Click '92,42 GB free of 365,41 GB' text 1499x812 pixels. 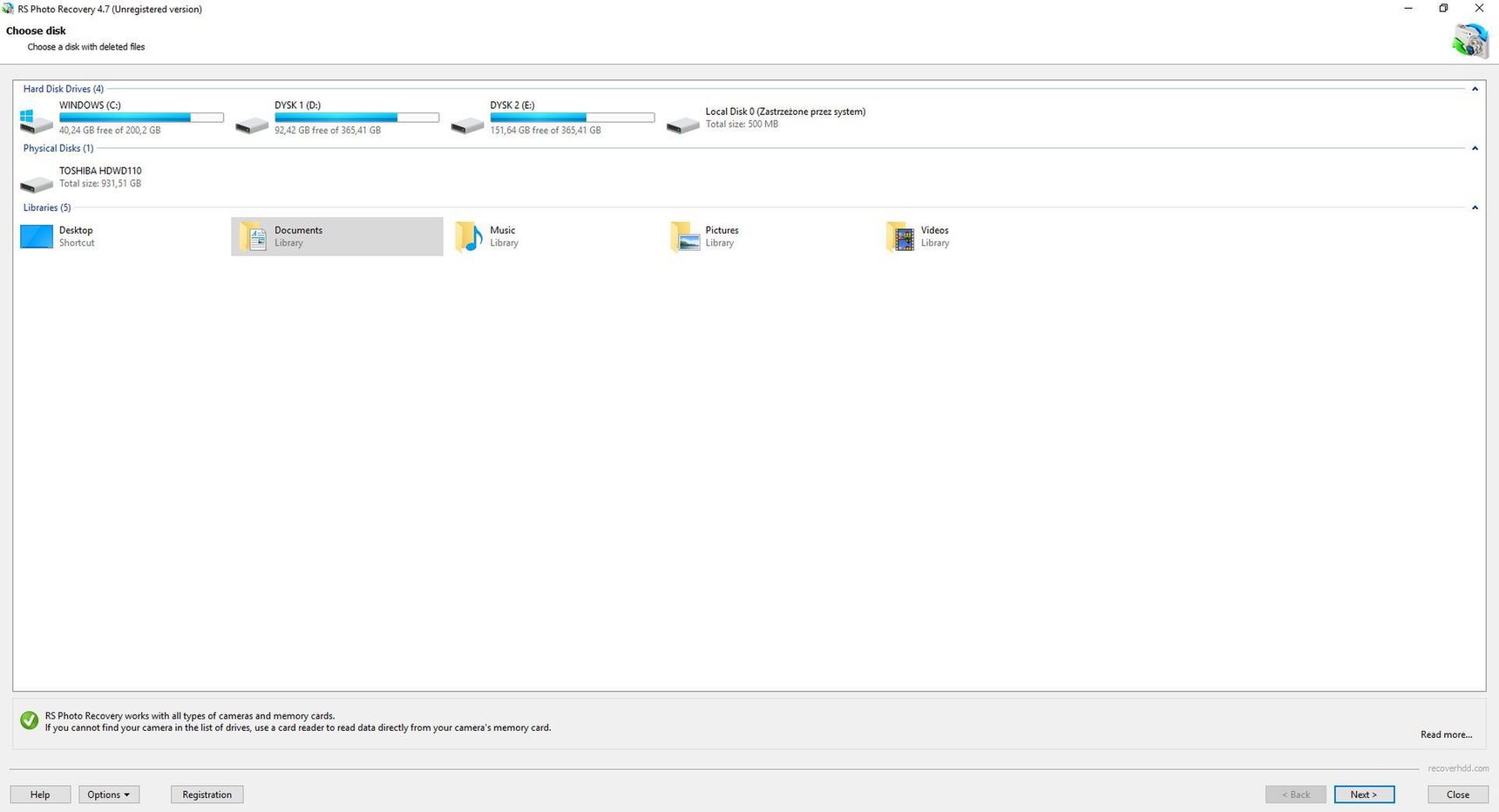coord(328,131)
